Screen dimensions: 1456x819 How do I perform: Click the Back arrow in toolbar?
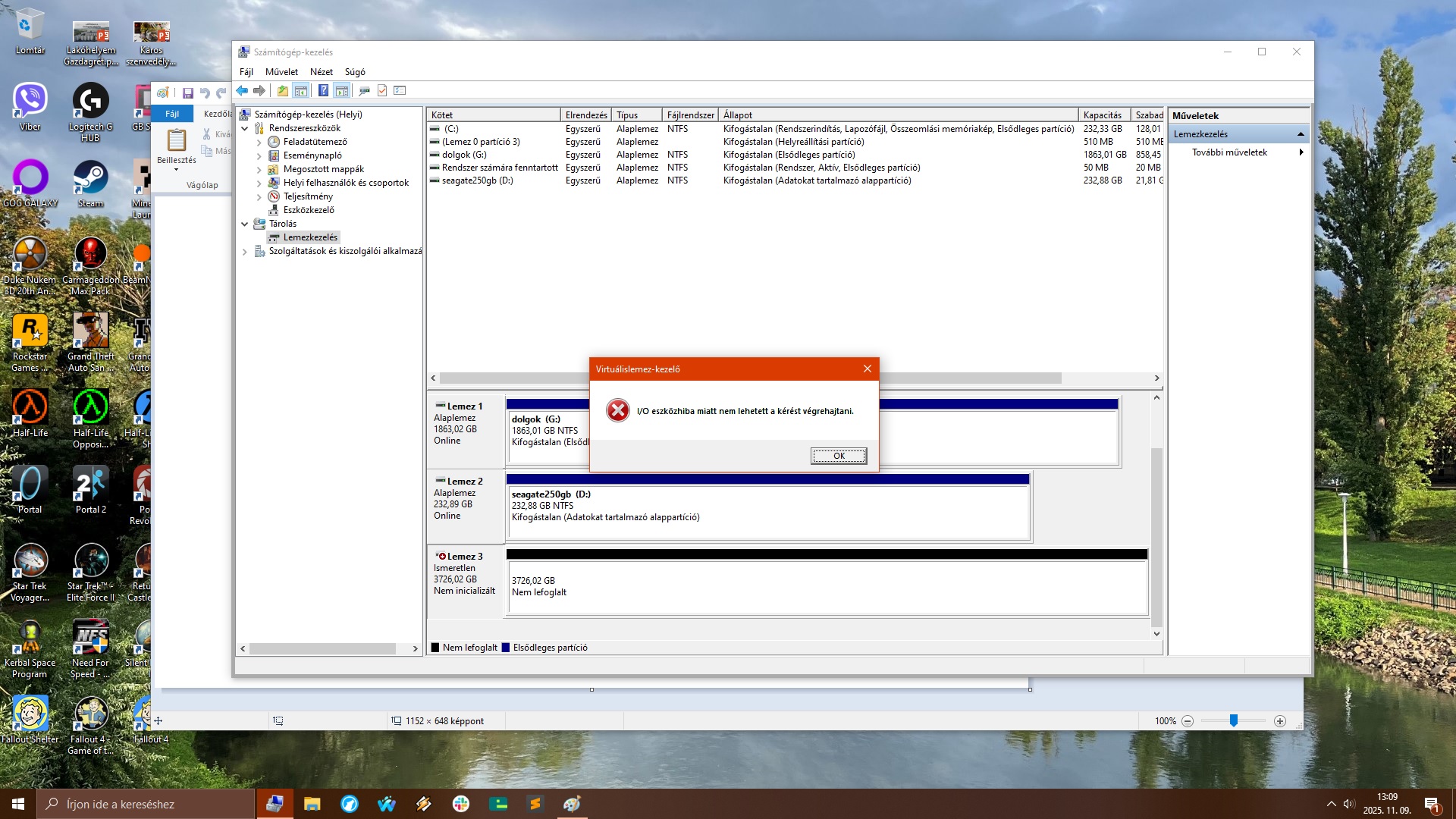pyautogui.click(x=242, y=91)
